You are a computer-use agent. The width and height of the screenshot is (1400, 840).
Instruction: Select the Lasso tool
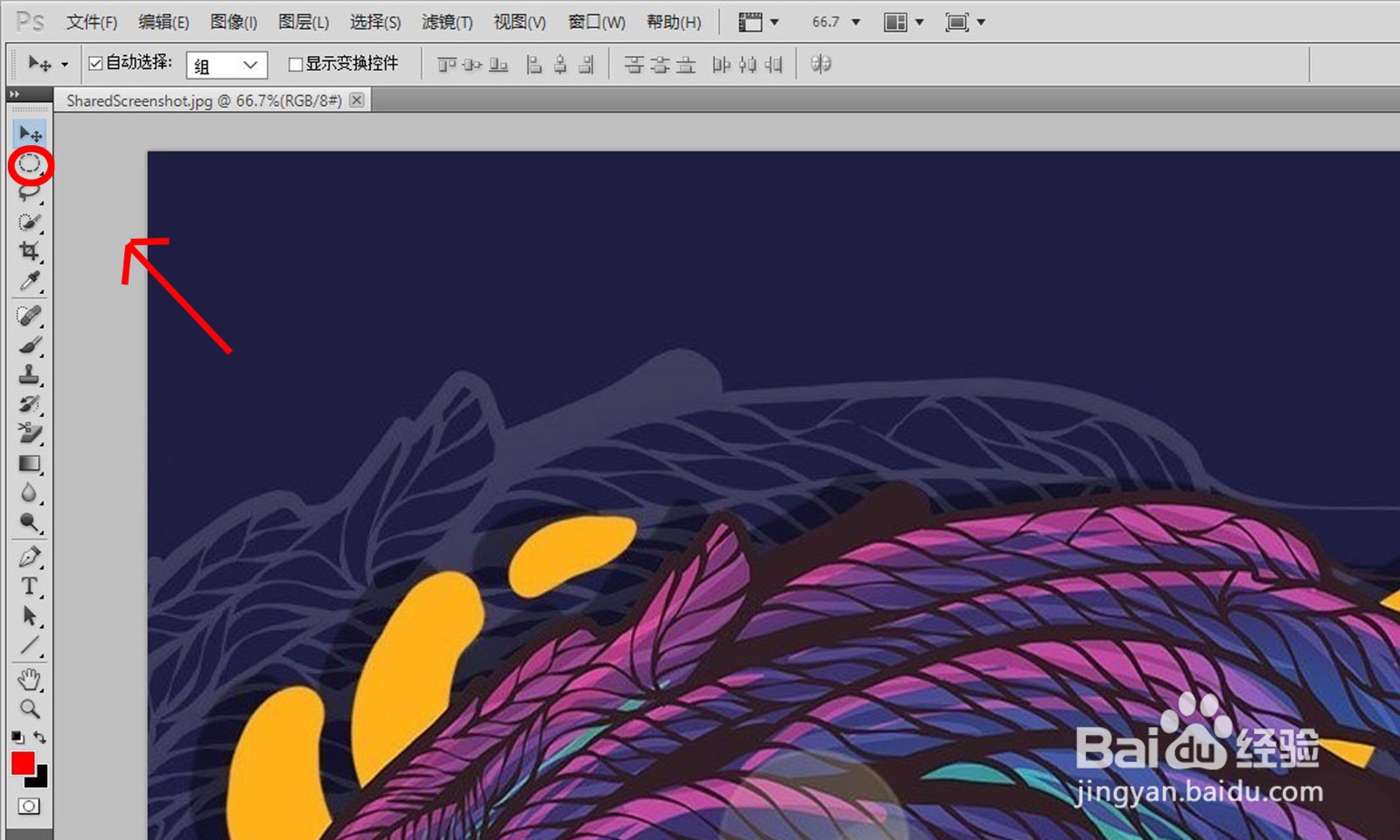[x=30, y=192]
